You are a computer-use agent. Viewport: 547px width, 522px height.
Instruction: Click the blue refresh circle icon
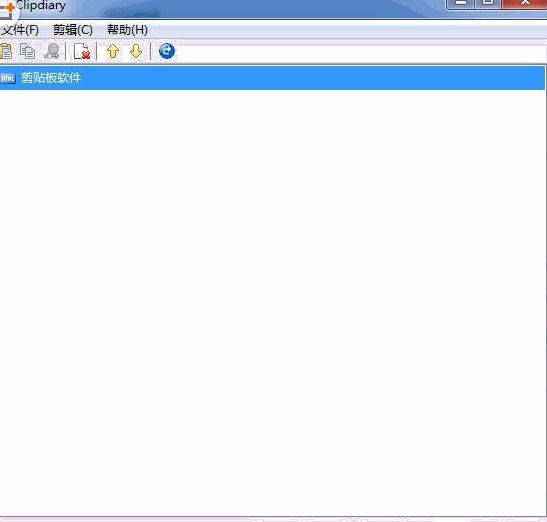tap(167, 51)
